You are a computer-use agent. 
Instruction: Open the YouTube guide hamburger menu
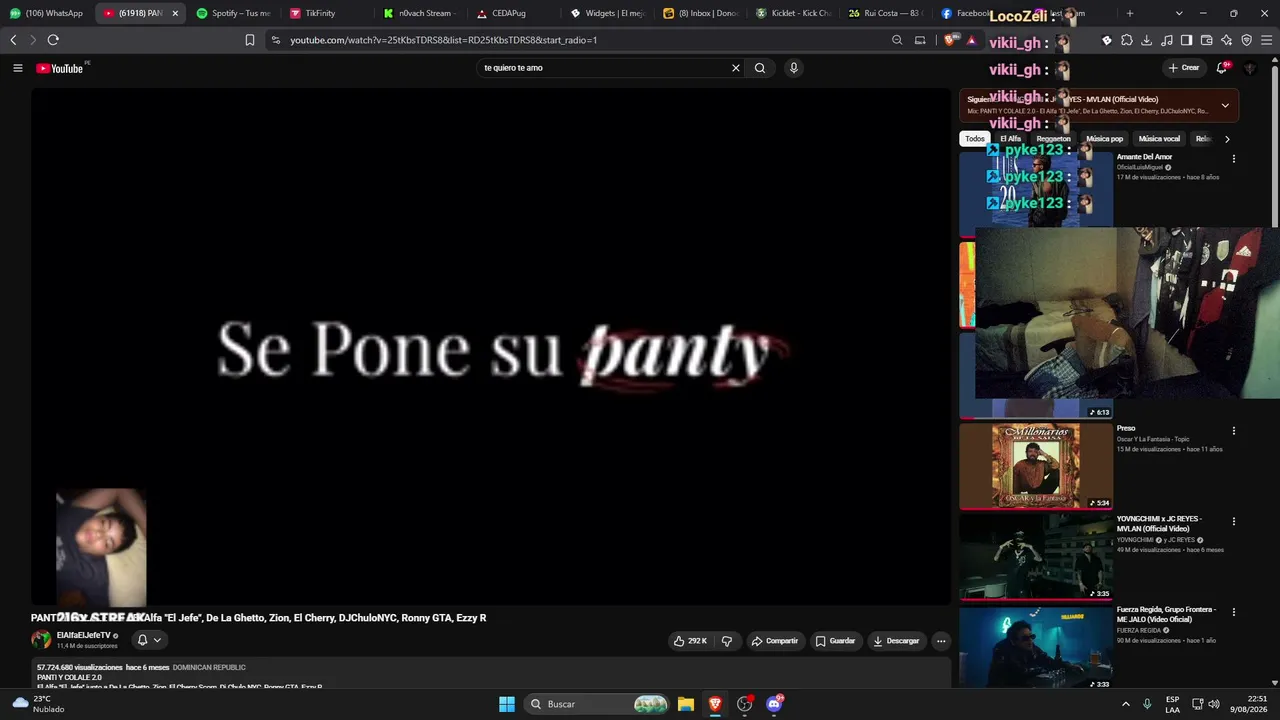pos(17,68)
